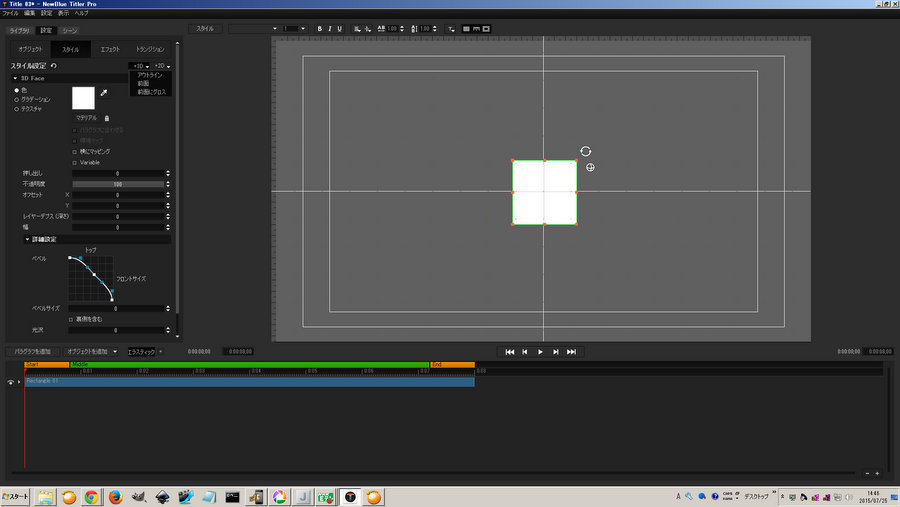Screen dimensions: 900x507
Task: Open Chrome from the taskbar
Action: point(91,497)
